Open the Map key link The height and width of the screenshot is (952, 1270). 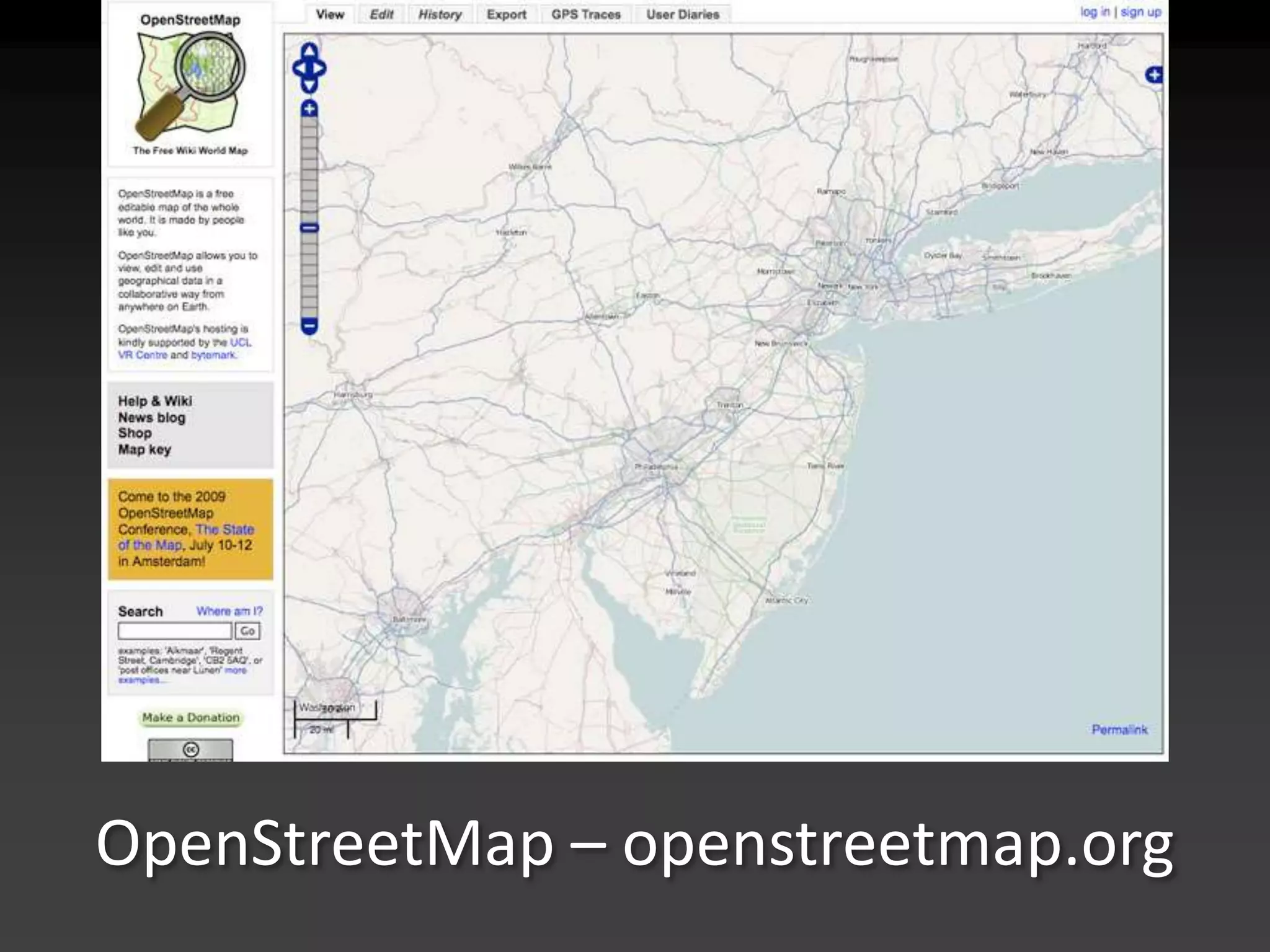pos(144,449)
